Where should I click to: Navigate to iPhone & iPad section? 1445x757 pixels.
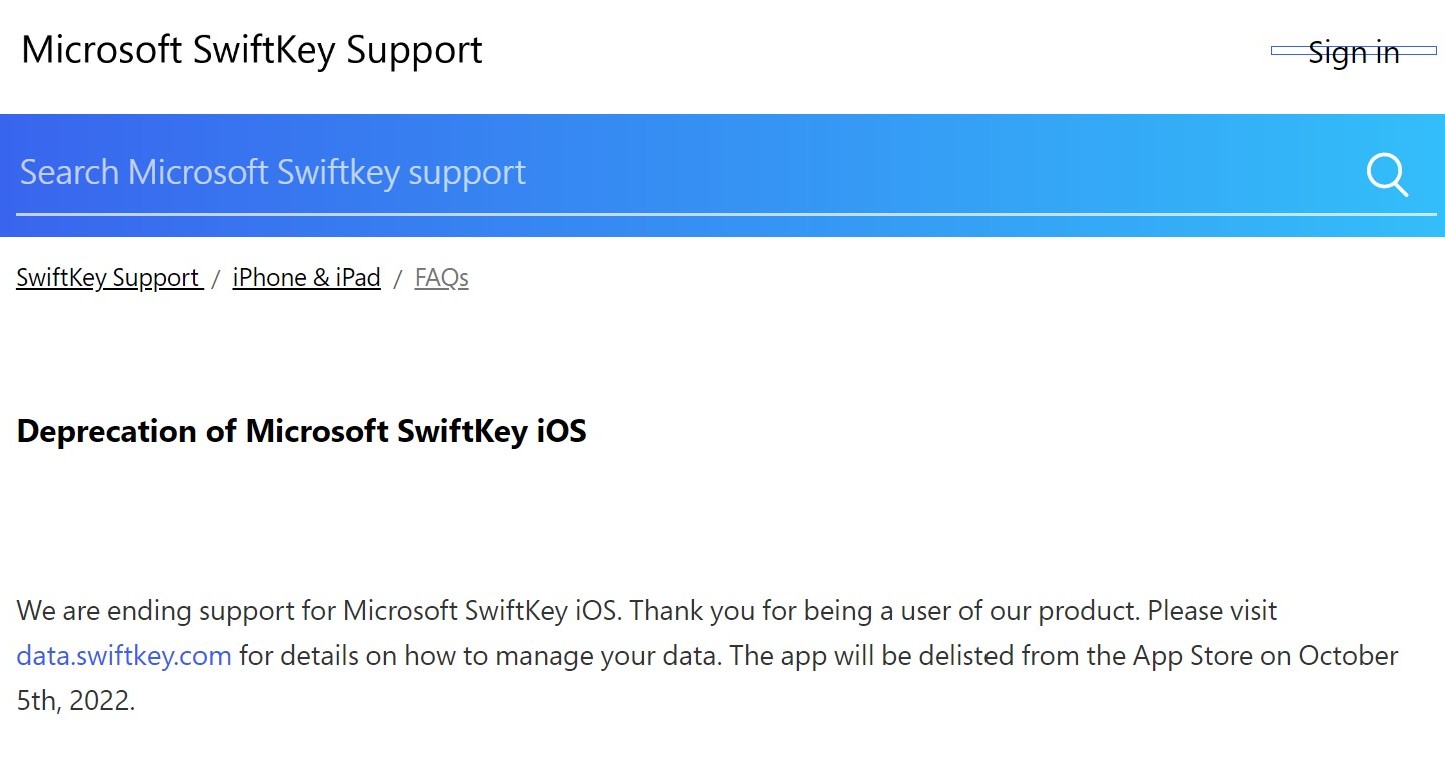[306, 277]
